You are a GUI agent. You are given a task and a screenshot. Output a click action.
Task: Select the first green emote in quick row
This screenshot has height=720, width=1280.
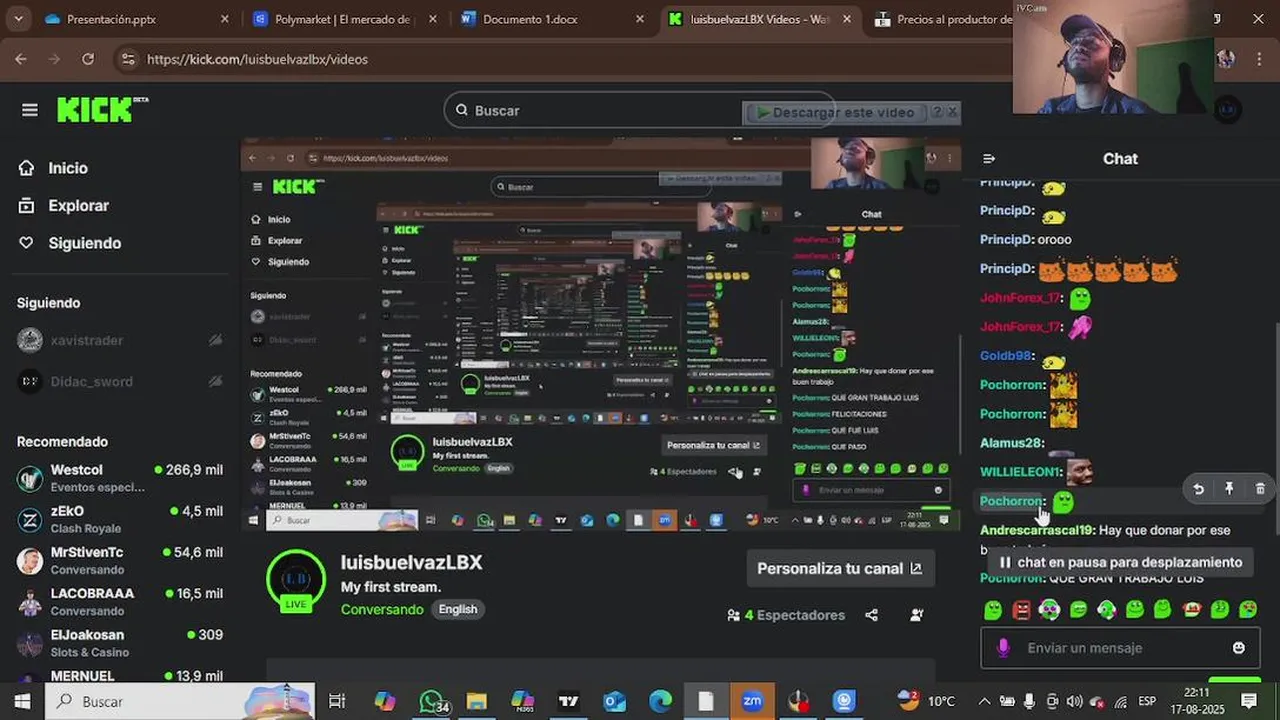pos(992,609)
